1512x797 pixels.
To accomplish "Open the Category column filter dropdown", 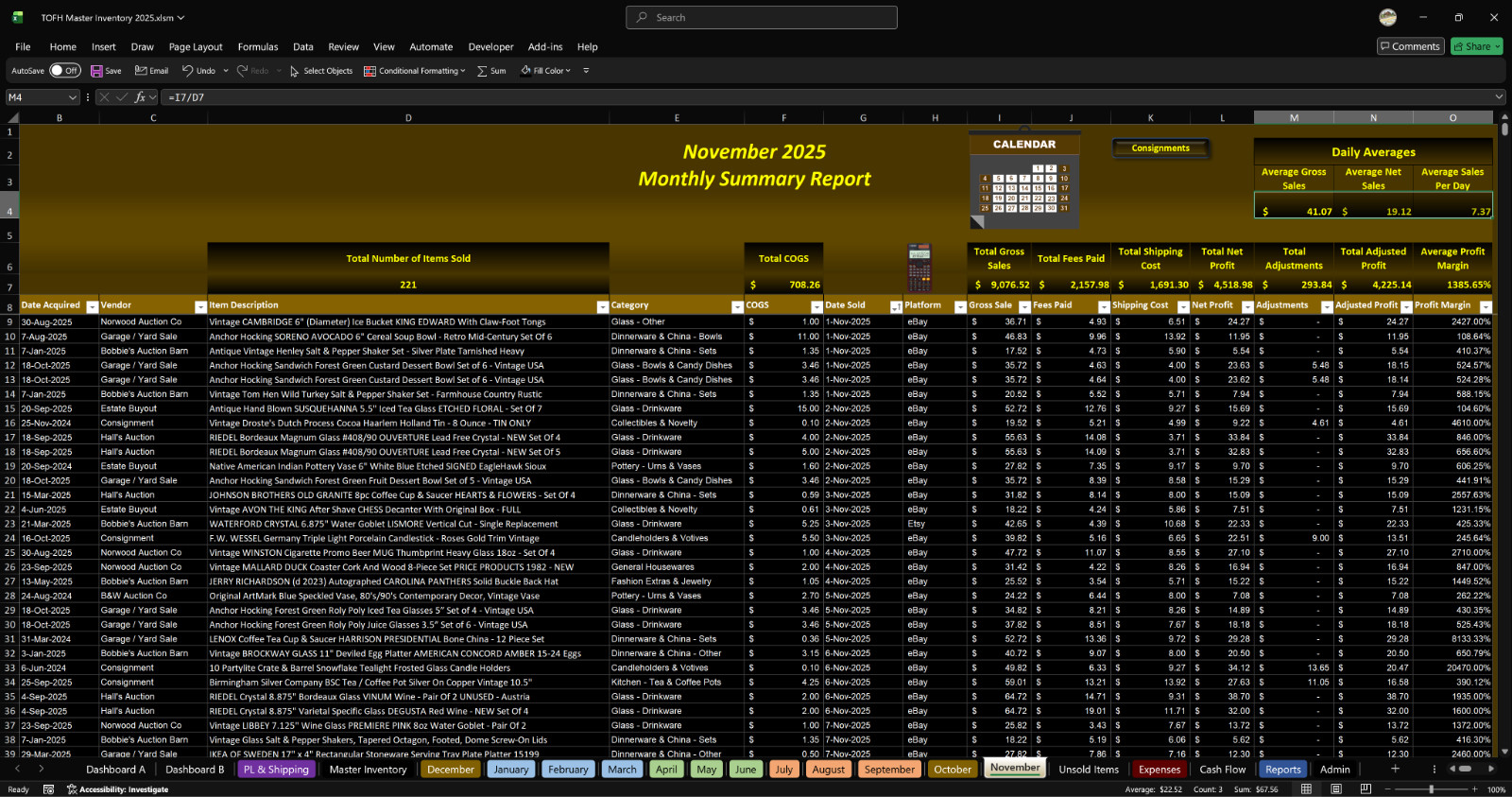I will coord(737,306).
